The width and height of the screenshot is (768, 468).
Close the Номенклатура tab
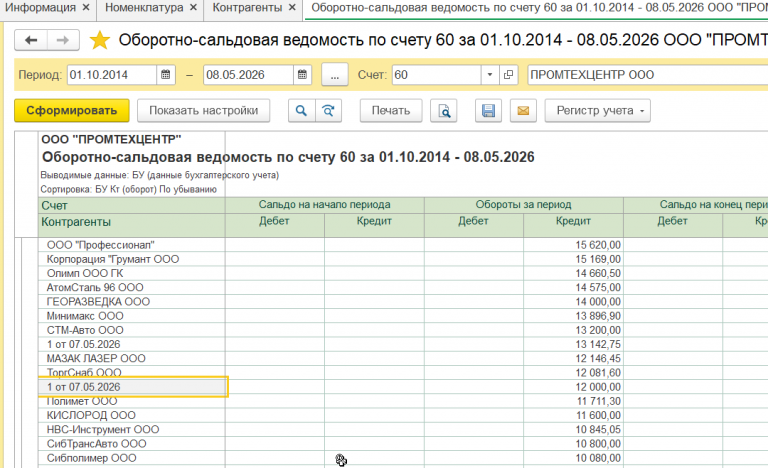click(193, 8)
